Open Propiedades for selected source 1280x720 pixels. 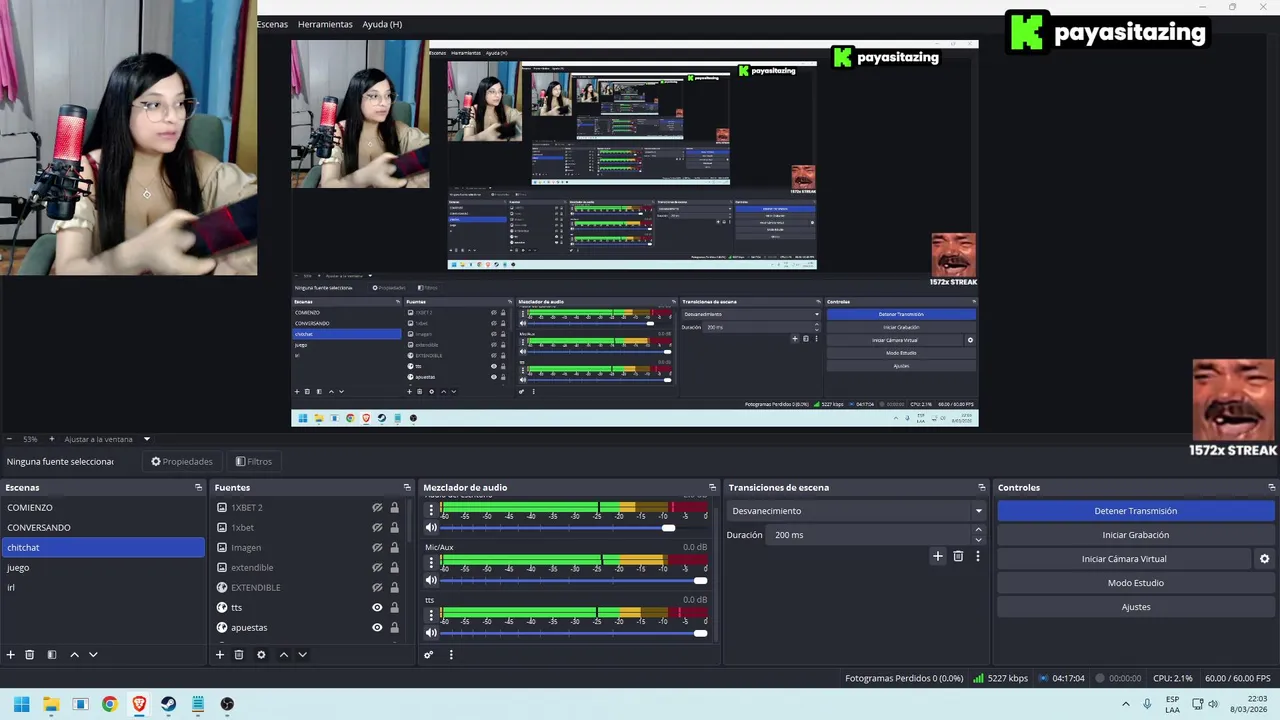182,462
